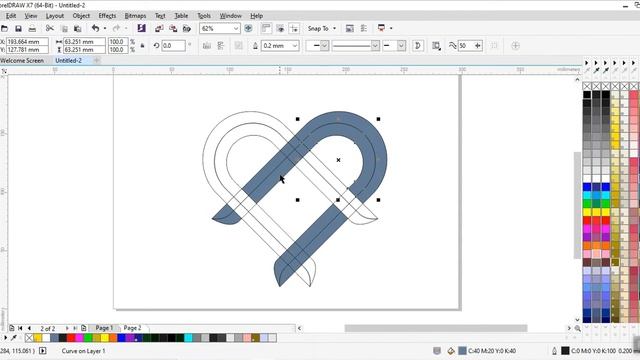
Task: Open the Open folder icon
Action: tap(4, 29)
